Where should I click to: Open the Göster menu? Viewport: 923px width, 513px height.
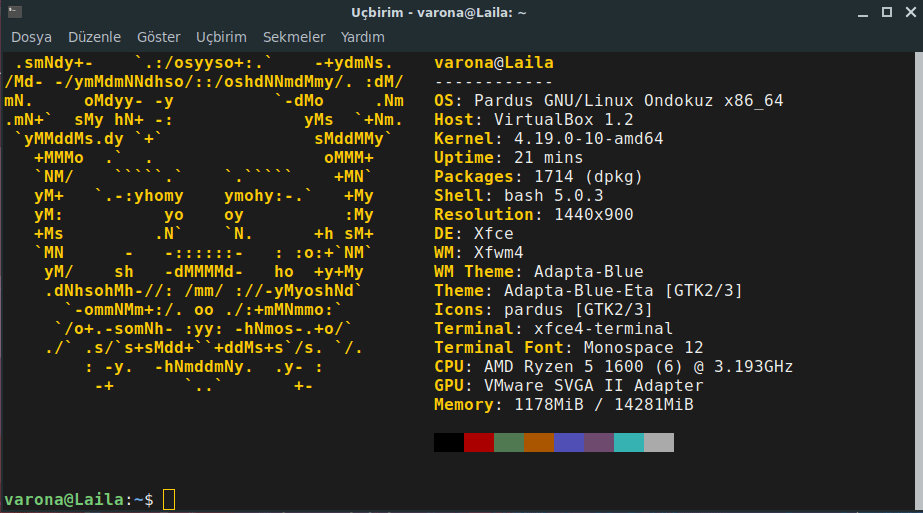pos(158,37)
